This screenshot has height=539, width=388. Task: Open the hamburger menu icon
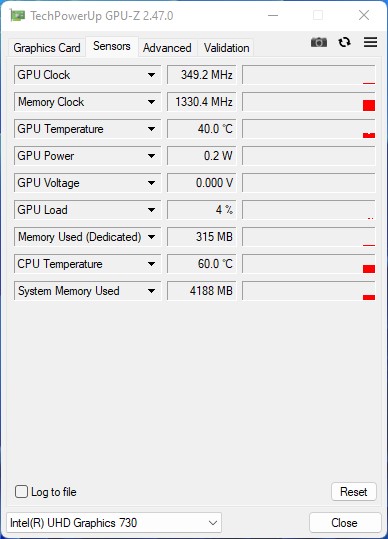tap(370, 42)
